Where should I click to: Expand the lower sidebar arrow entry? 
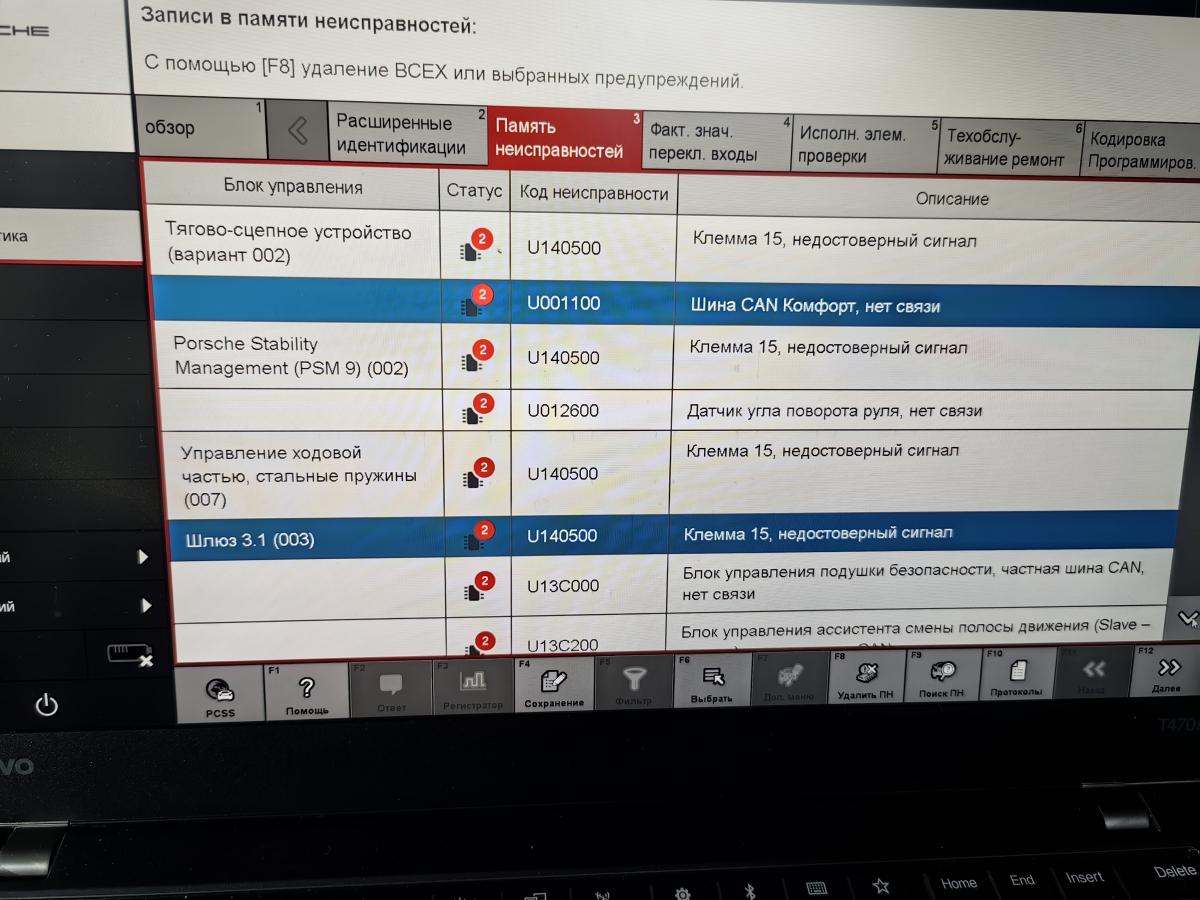point(146,605)
